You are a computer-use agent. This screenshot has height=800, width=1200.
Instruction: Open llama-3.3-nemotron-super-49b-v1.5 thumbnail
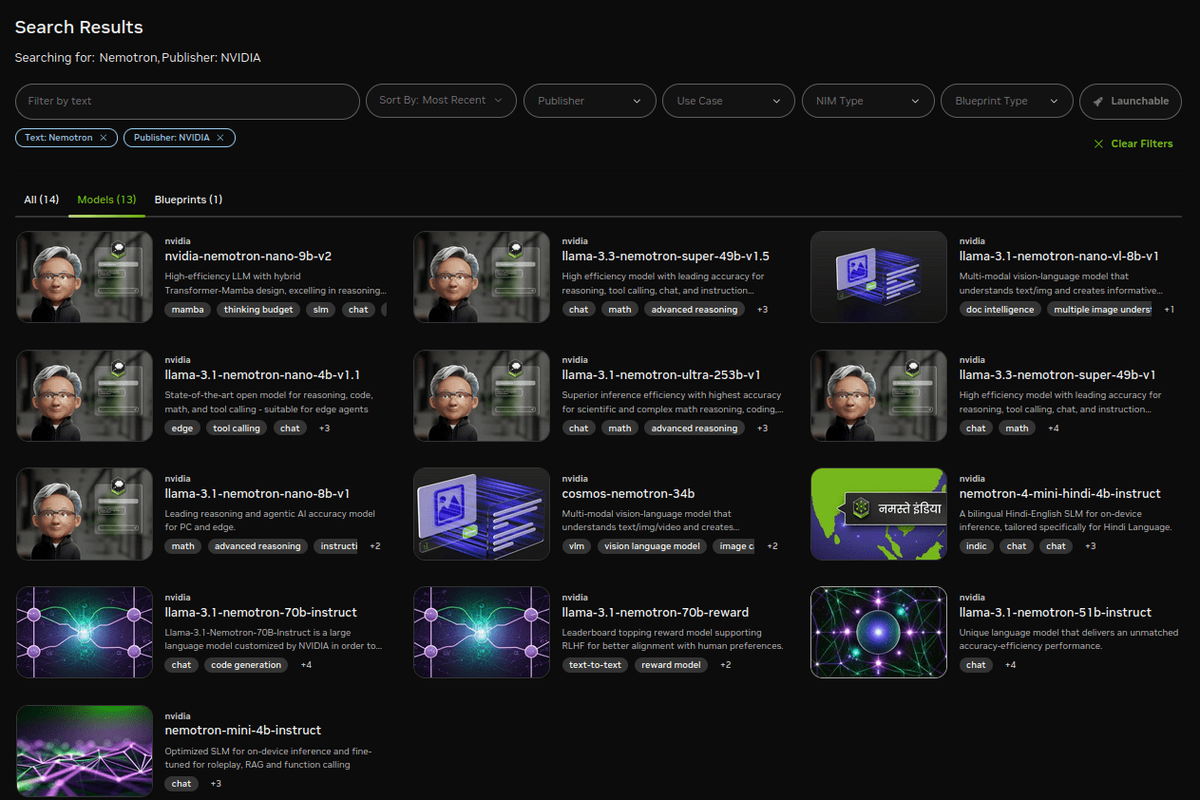click(482, 277)
